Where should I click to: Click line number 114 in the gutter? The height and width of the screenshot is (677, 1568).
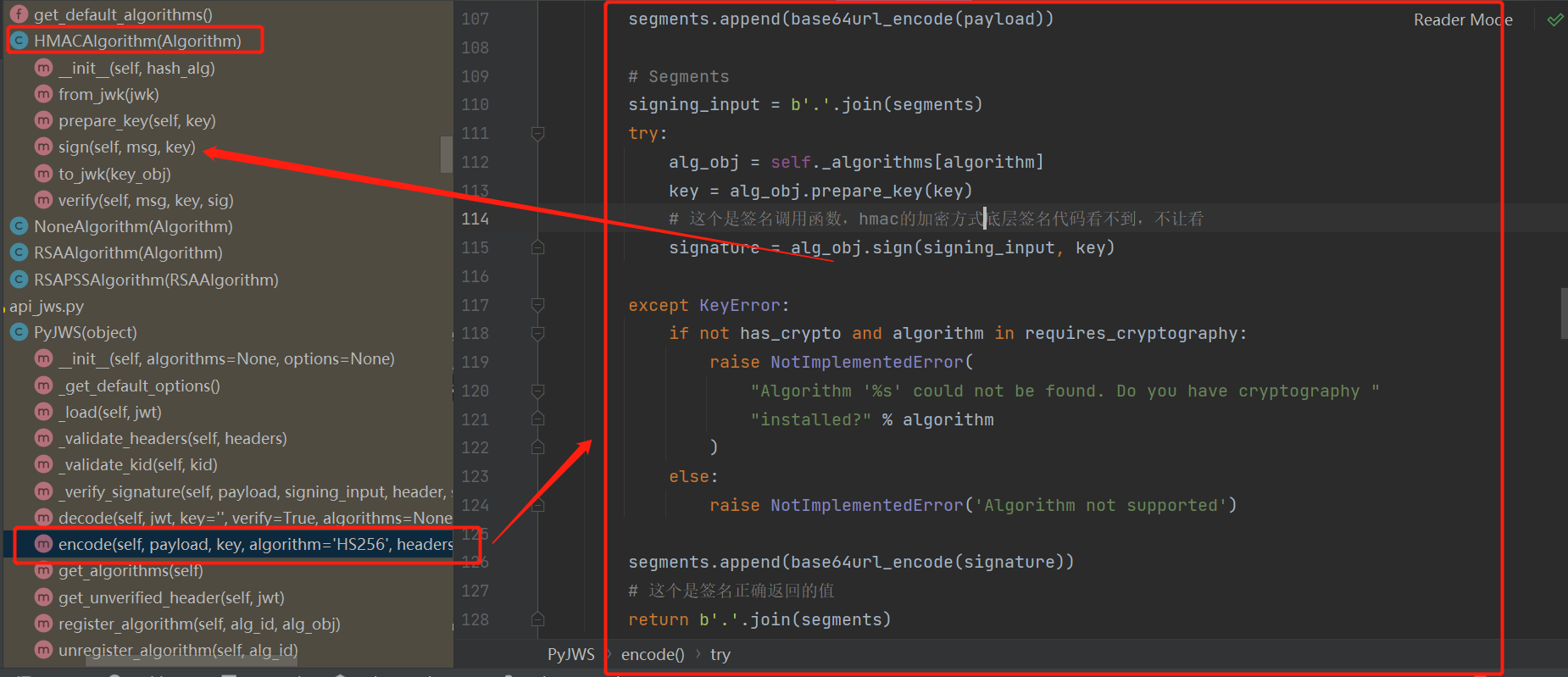[x=475, y=219]
